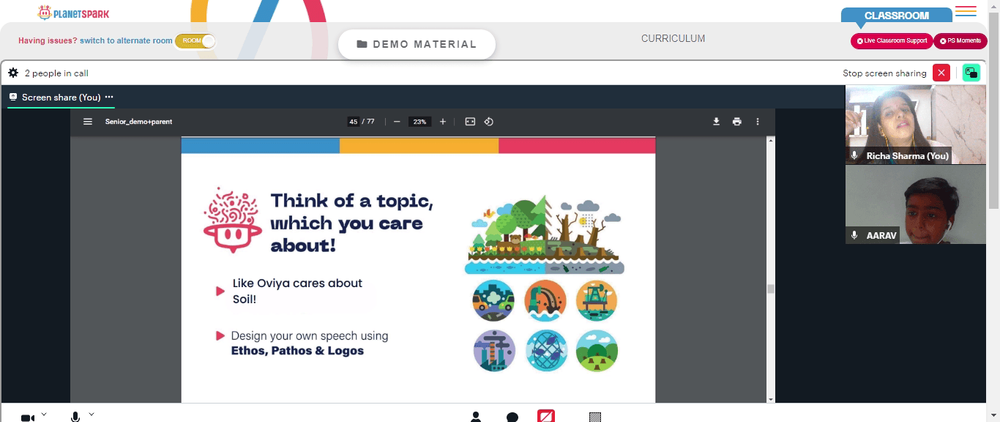Open the participants people icon
The height and width of the screenshot is (422, 1000).
476,417
